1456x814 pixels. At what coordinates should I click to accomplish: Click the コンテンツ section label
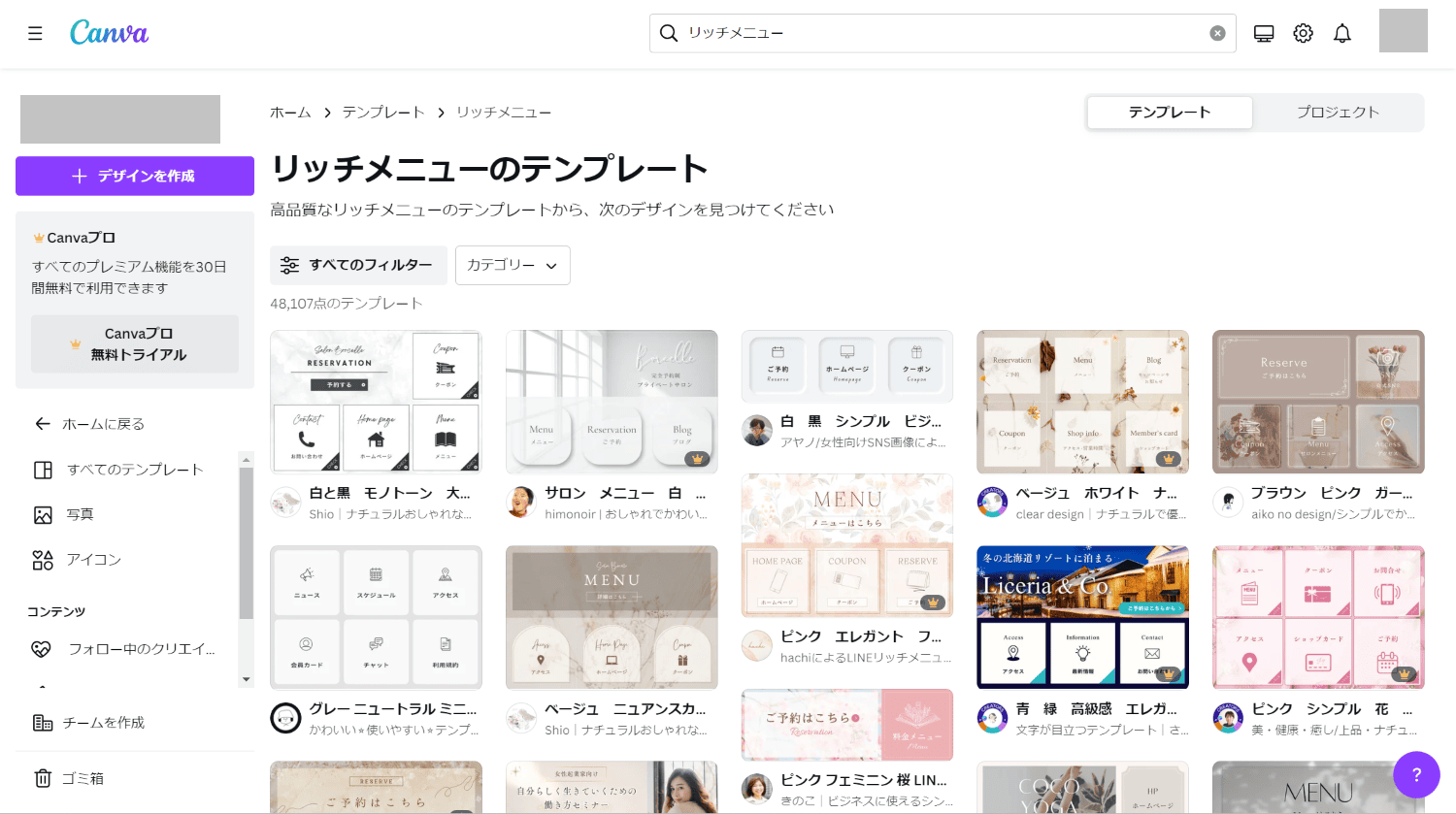pos(56,612)
